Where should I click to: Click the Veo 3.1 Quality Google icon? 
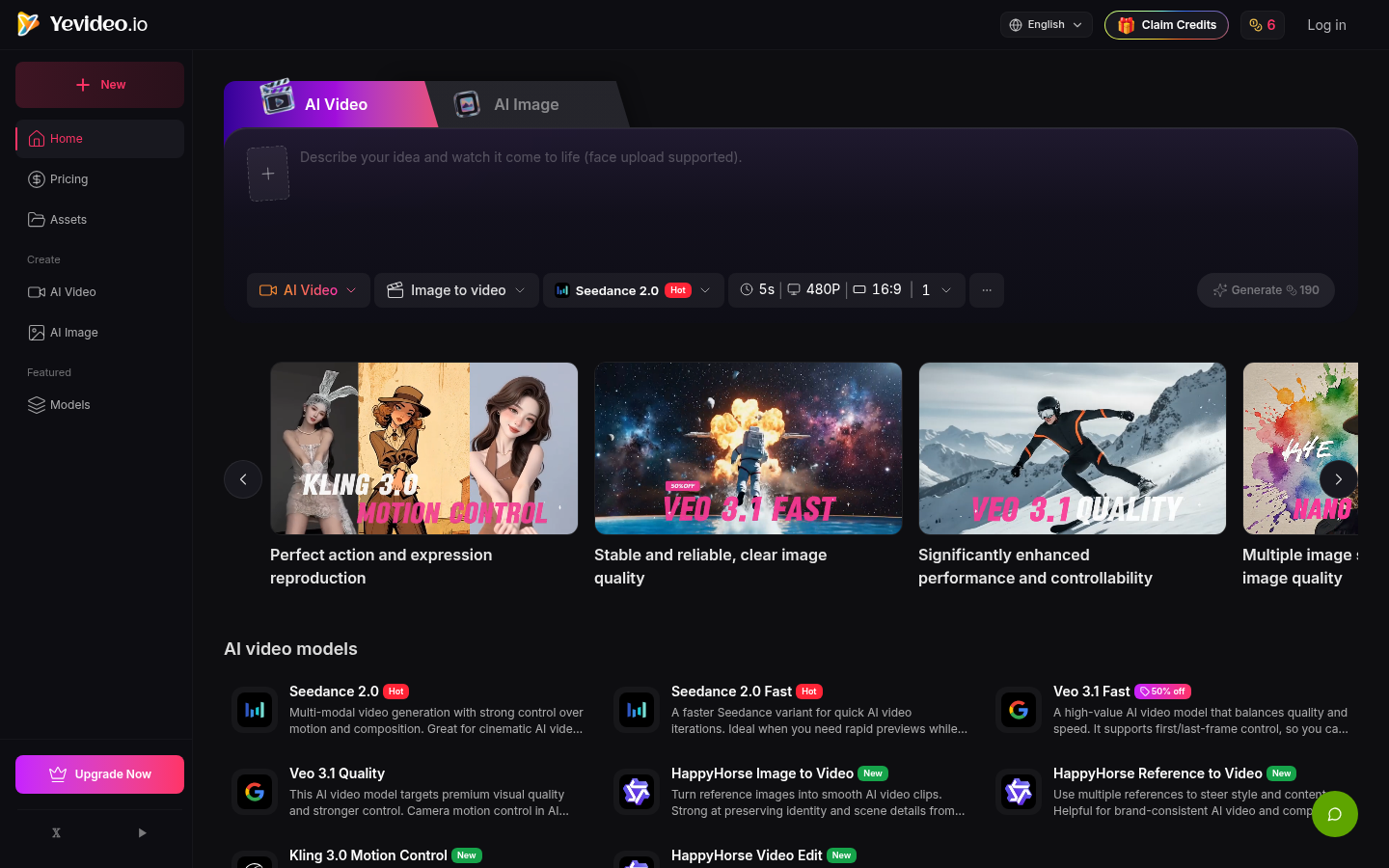click(x=255, y=793)
